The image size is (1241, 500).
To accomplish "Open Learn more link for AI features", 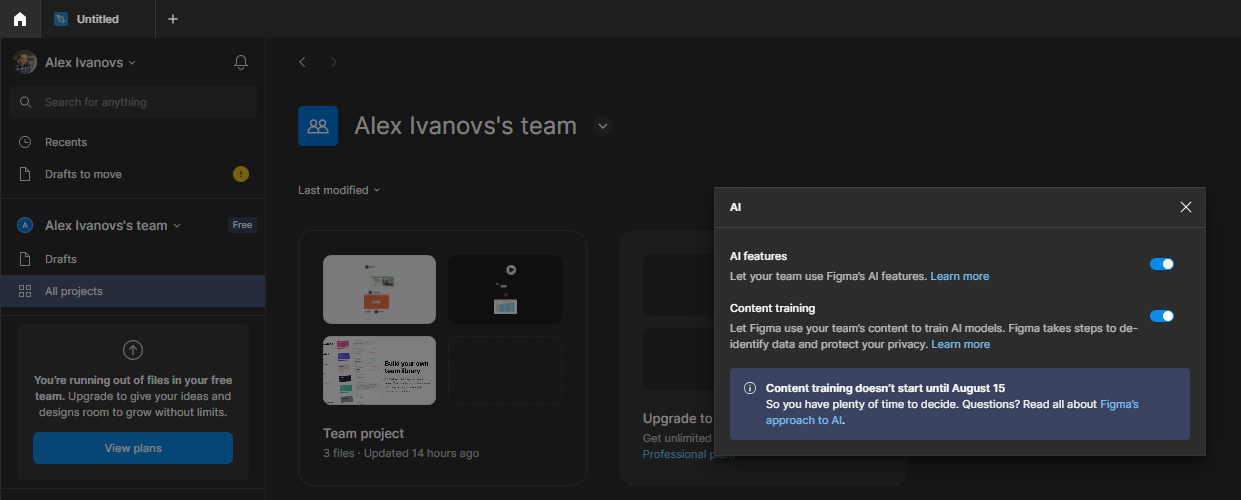I will coord(960,276).
